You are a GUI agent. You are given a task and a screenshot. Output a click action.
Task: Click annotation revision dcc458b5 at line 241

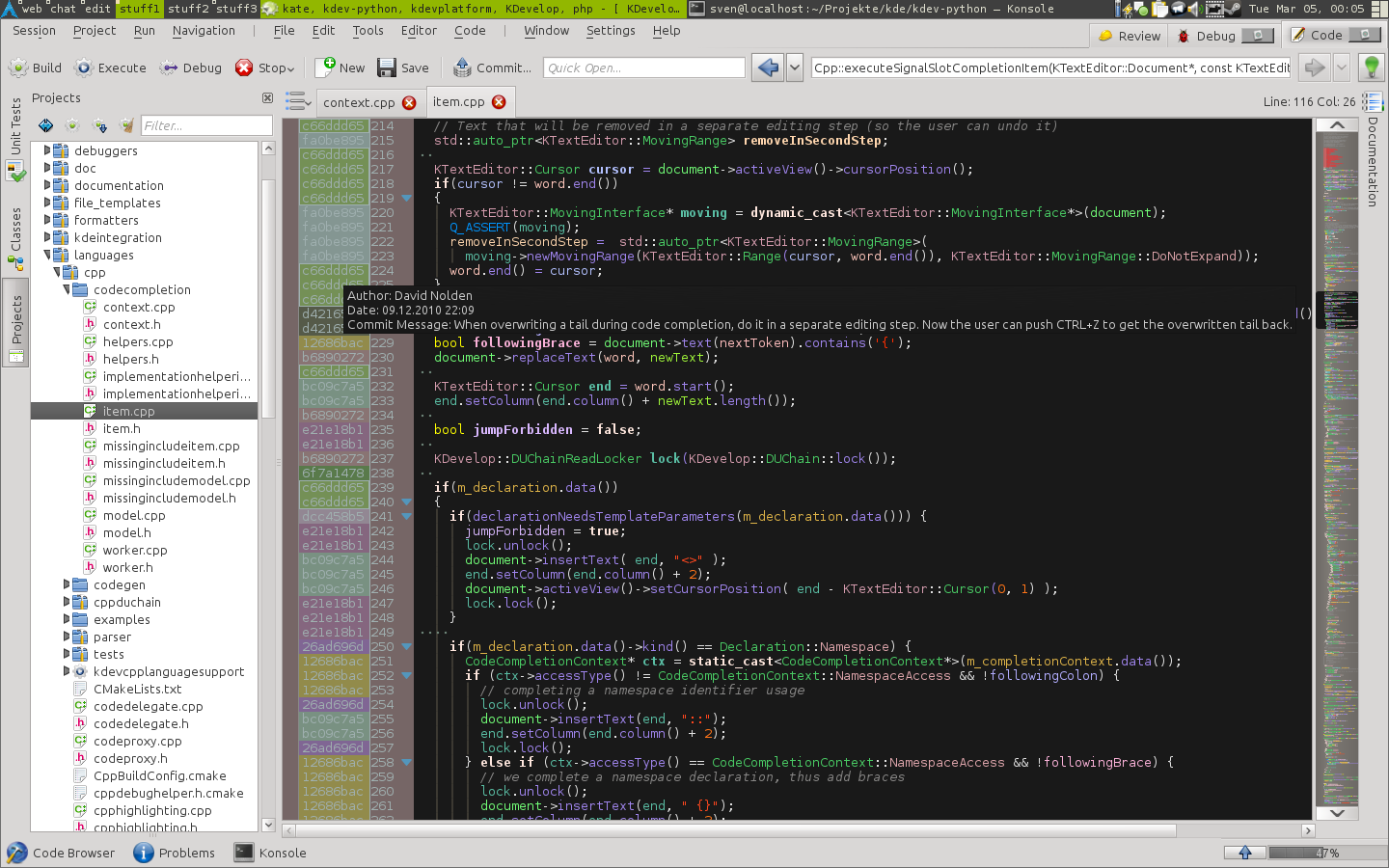(x=333, y=516)
